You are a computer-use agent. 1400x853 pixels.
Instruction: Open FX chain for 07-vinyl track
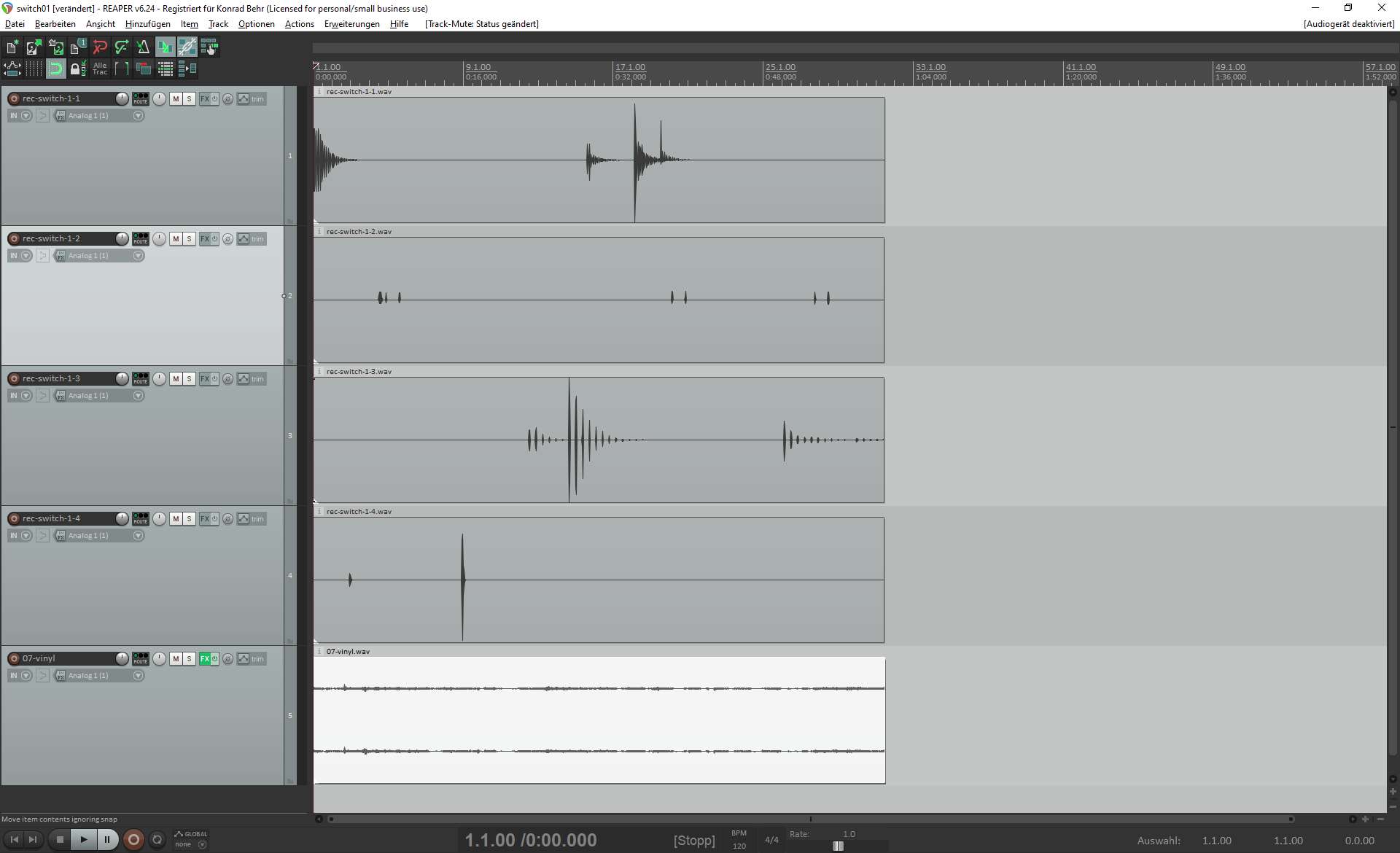[205, 659]
